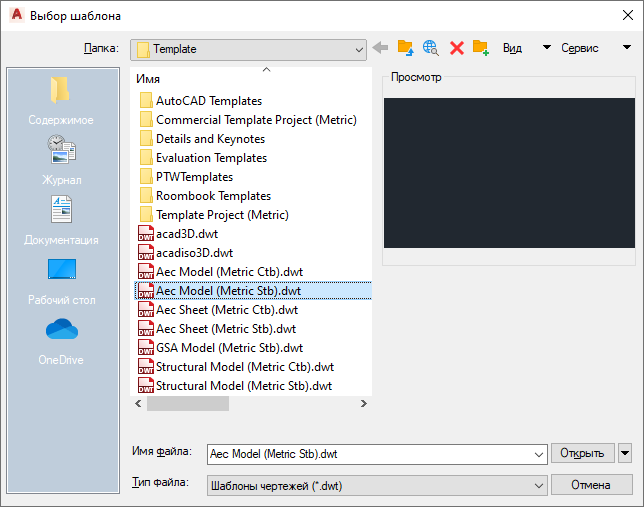Select Aec Model (Metric Stb).dwt file
Viewport: 644px width, 507px height.
(x=253, y=290)
